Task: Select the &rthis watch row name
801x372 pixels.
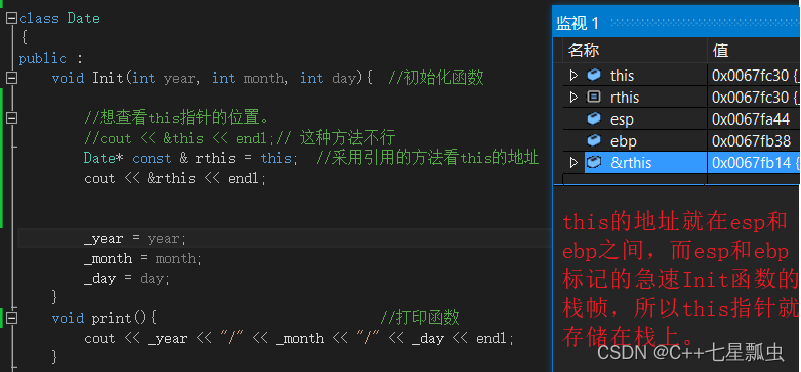Action: click(630, 163)
